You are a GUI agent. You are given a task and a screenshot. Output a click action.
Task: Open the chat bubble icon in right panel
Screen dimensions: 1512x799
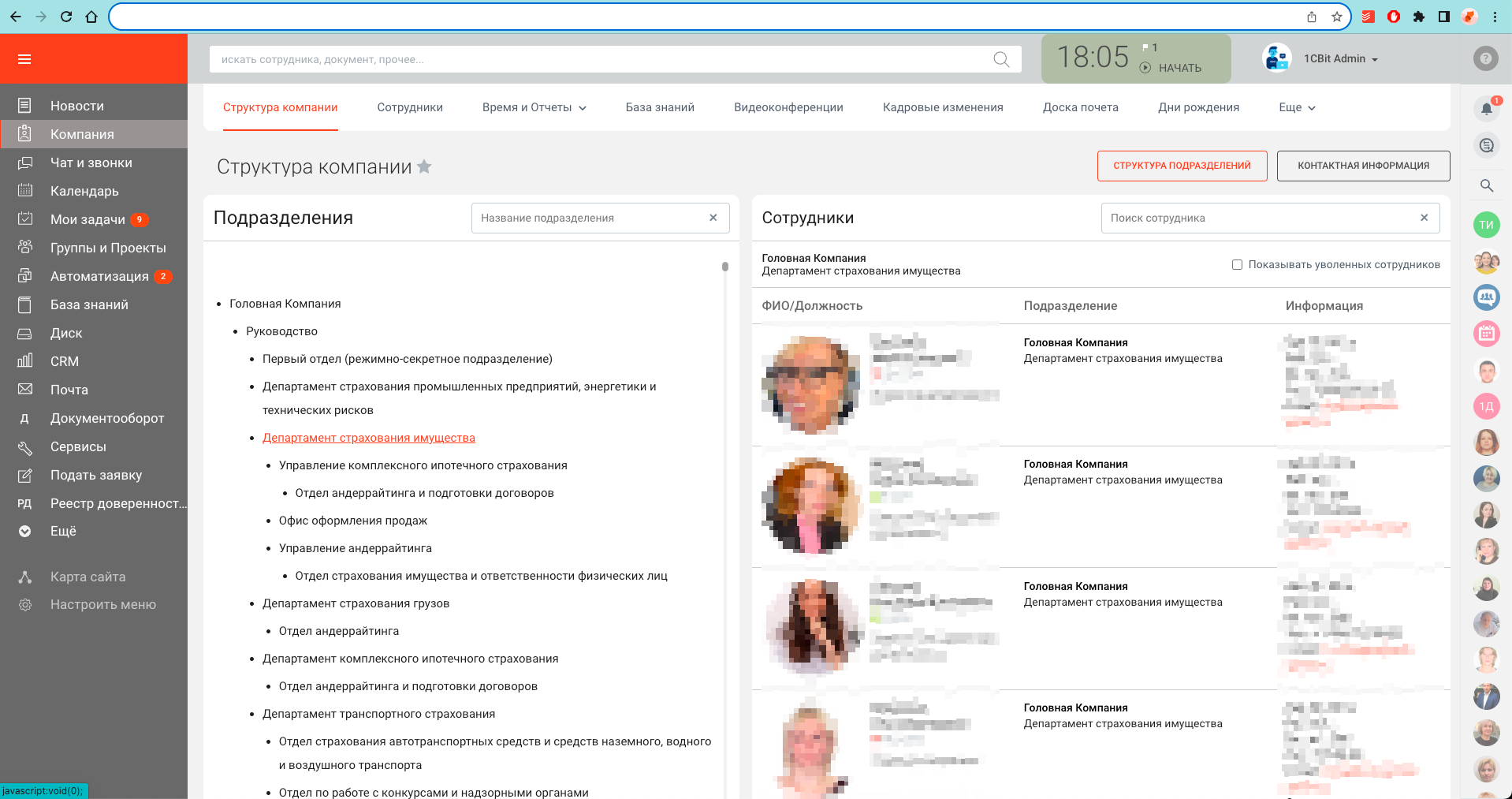tap(1487, 145)
